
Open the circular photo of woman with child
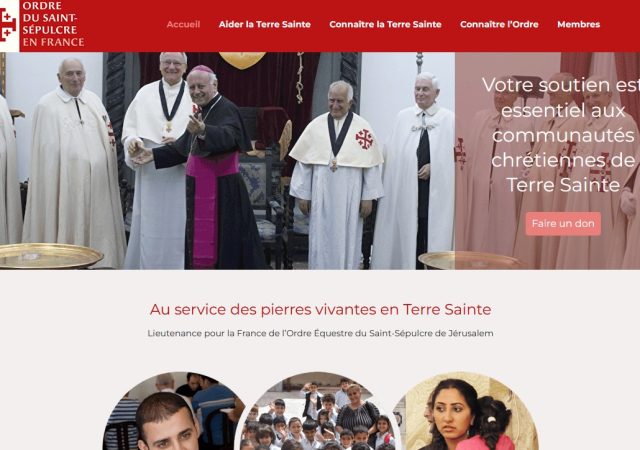464,411
